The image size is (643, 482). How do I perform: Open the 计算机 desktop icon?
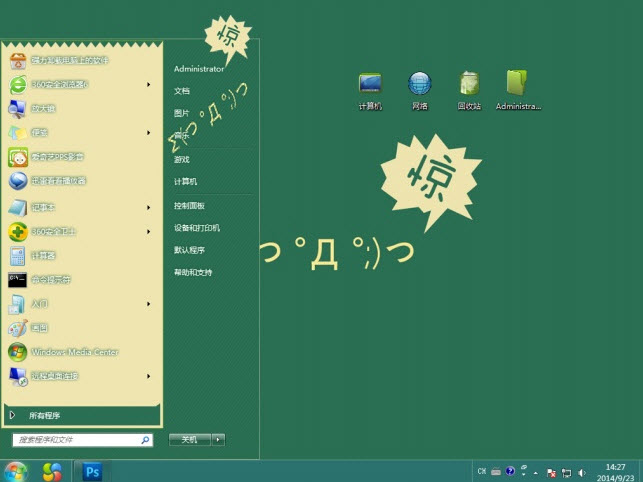click(370, 85)
